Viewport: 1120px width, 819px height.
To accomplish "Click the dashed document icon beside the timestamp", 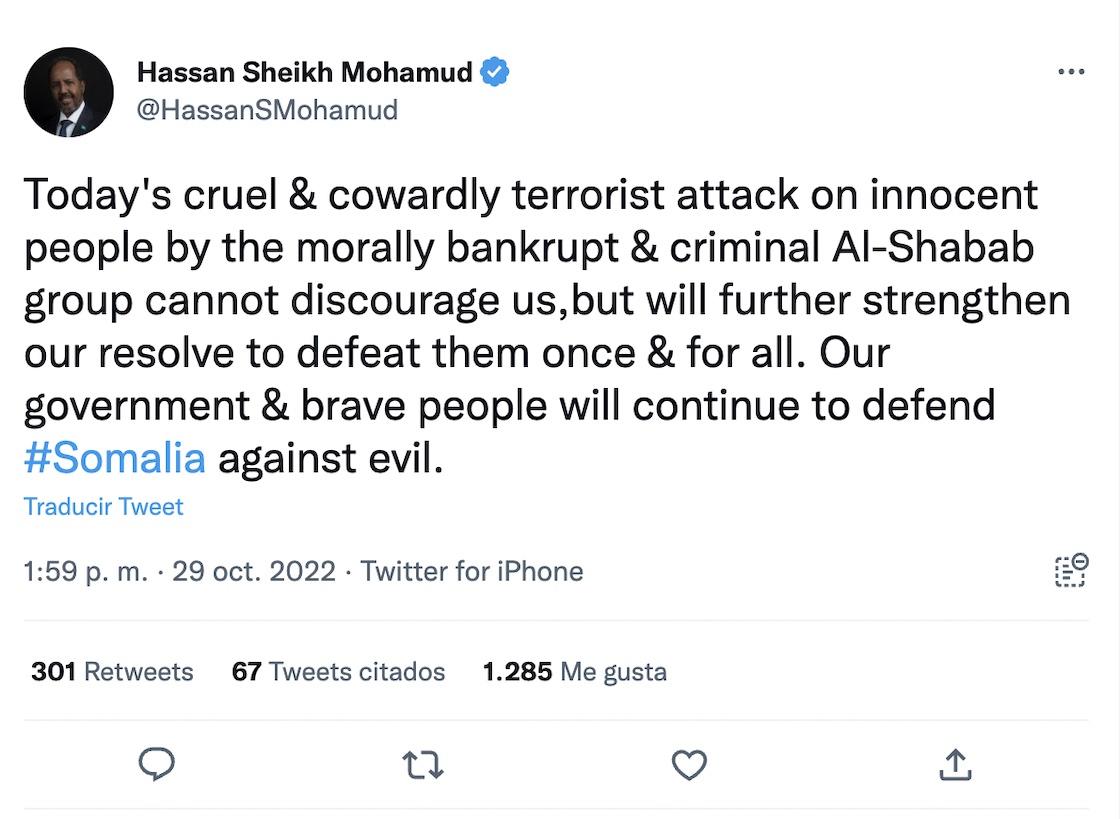I will click(1071, 570).
